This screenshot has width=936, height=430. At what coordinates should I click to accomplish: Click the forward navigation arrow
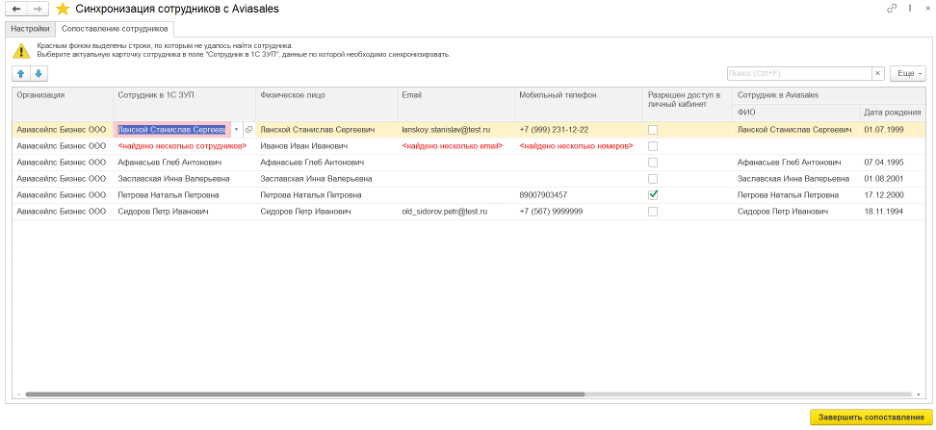(37, 9)
